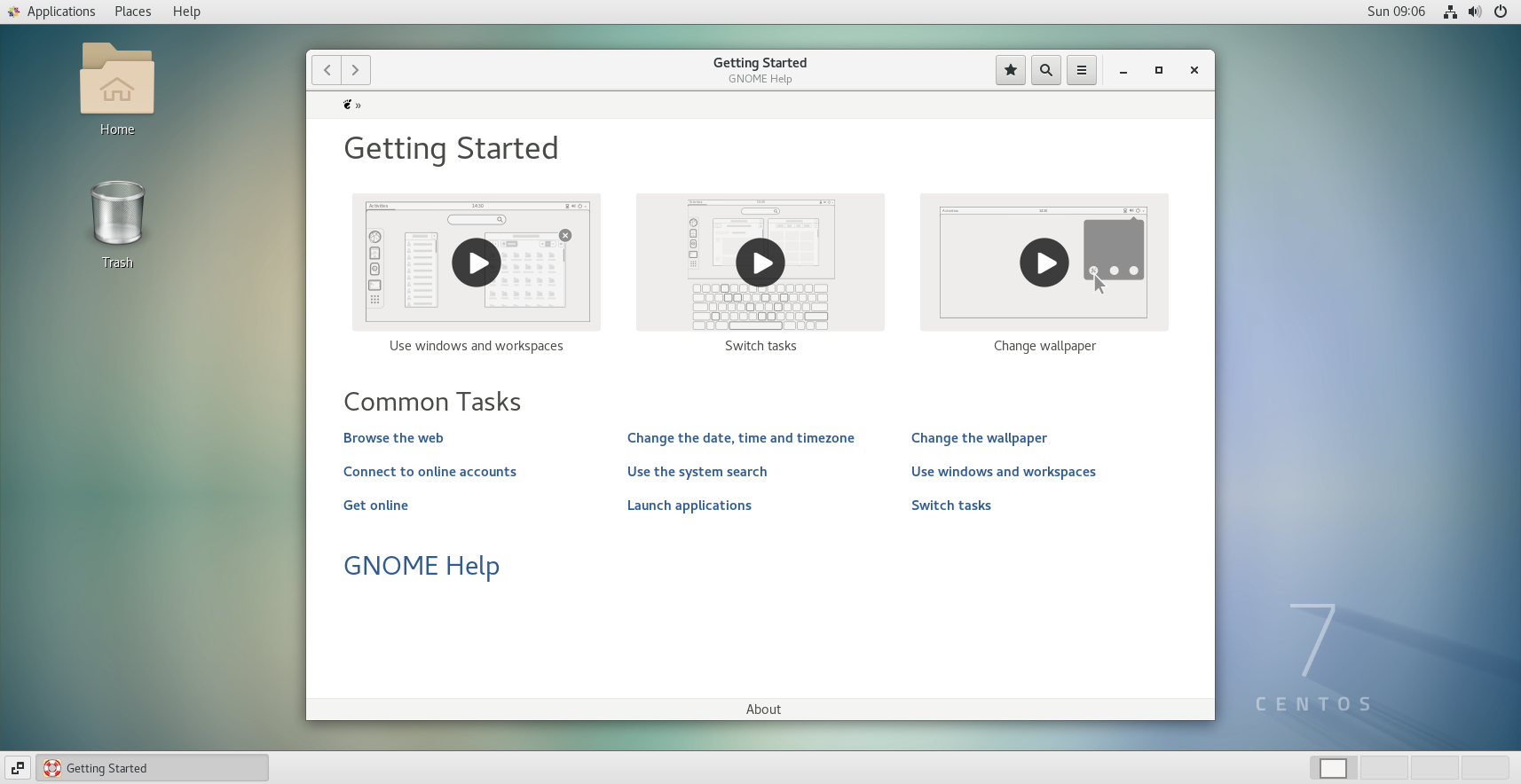Open the Change the wallpaper link
The image size is (1521, 784).
(979, 438)
